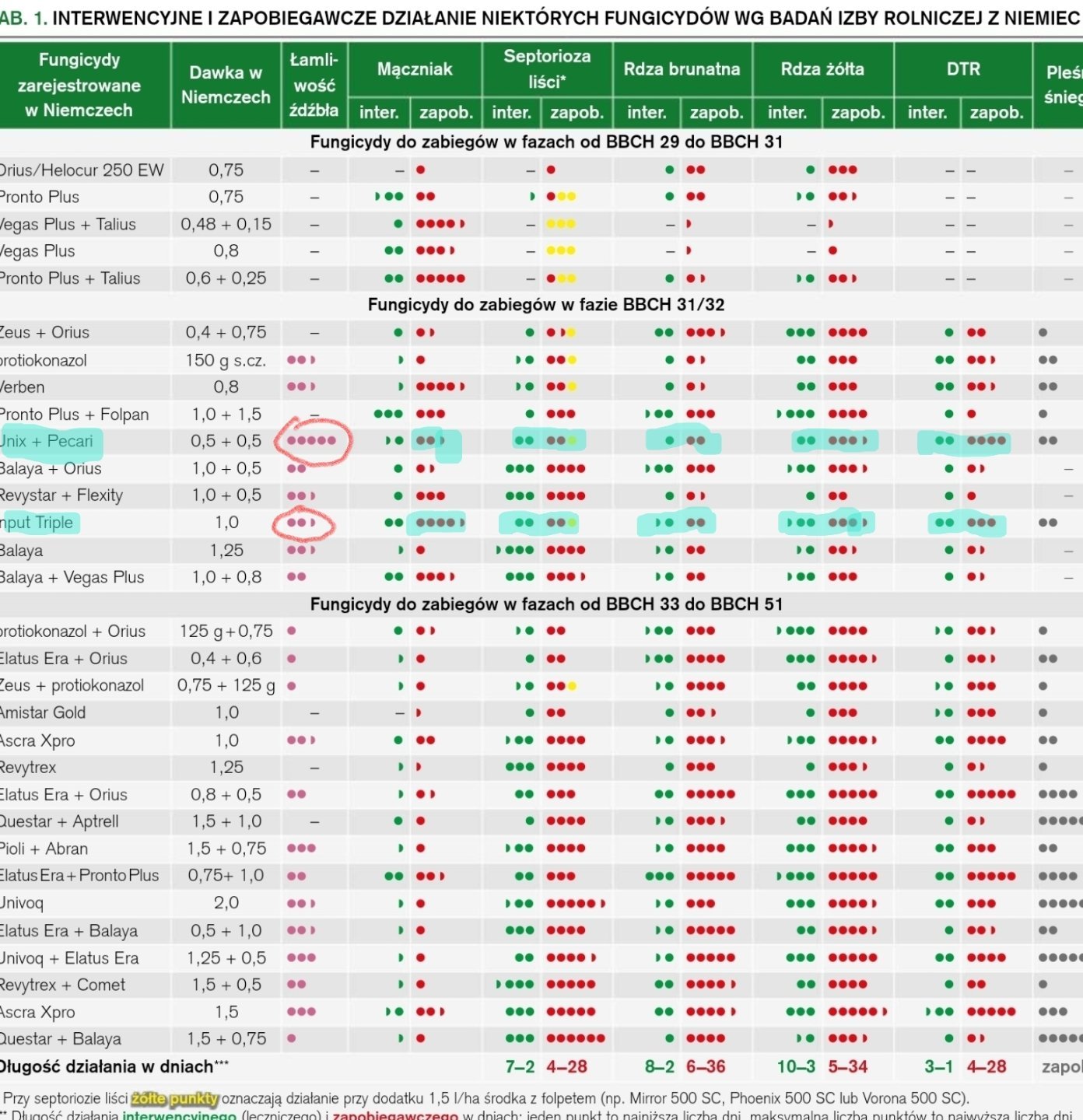
Task: Click the Rdza brunatna column header
Action: (x=682, y=69)
